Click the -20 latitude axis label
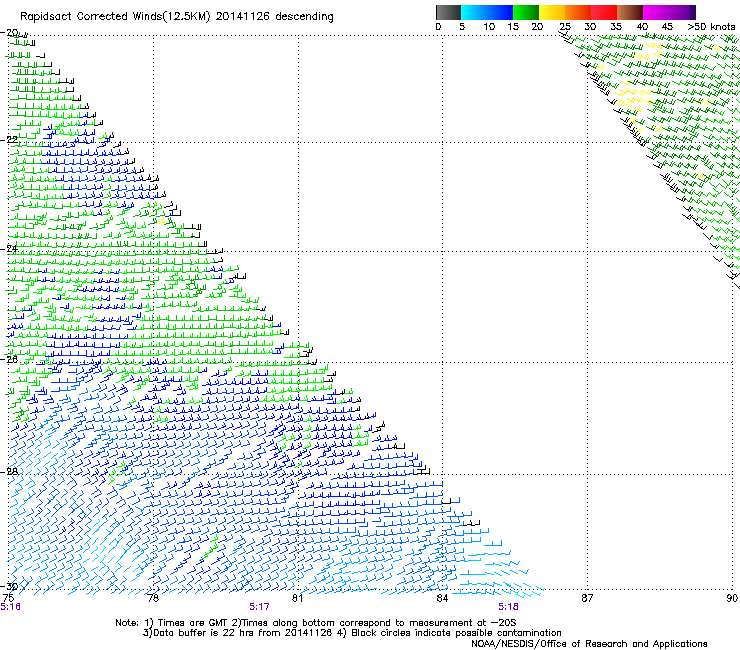 9,33
